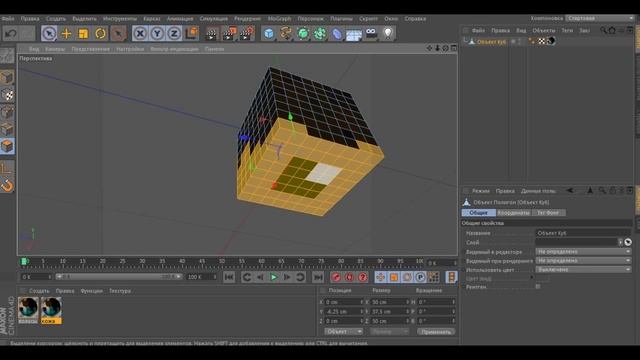Image resolution: width=640 pixels, height=360 pixels.
Task: Switch to the Общие attributes tab
Action: 478,213
